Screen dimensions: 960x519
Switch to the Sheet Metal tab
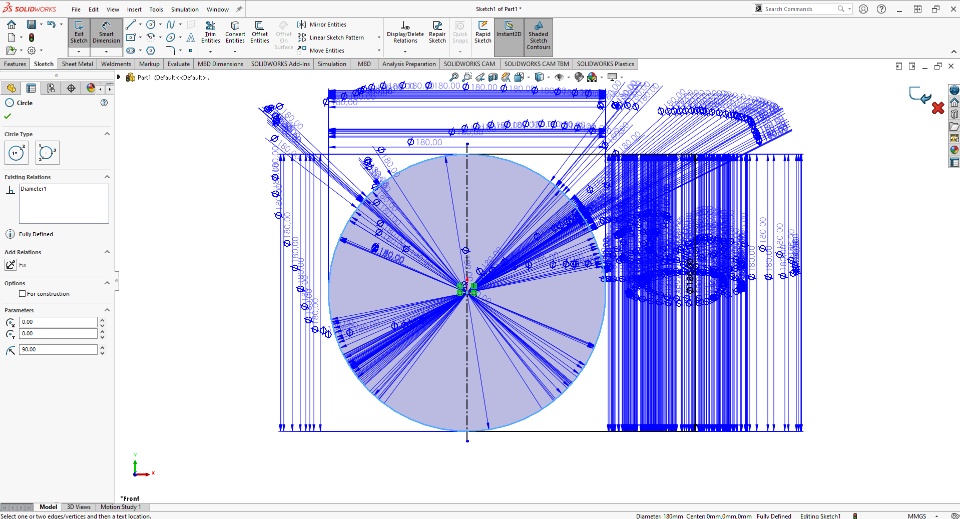click(x=77, y=64)
